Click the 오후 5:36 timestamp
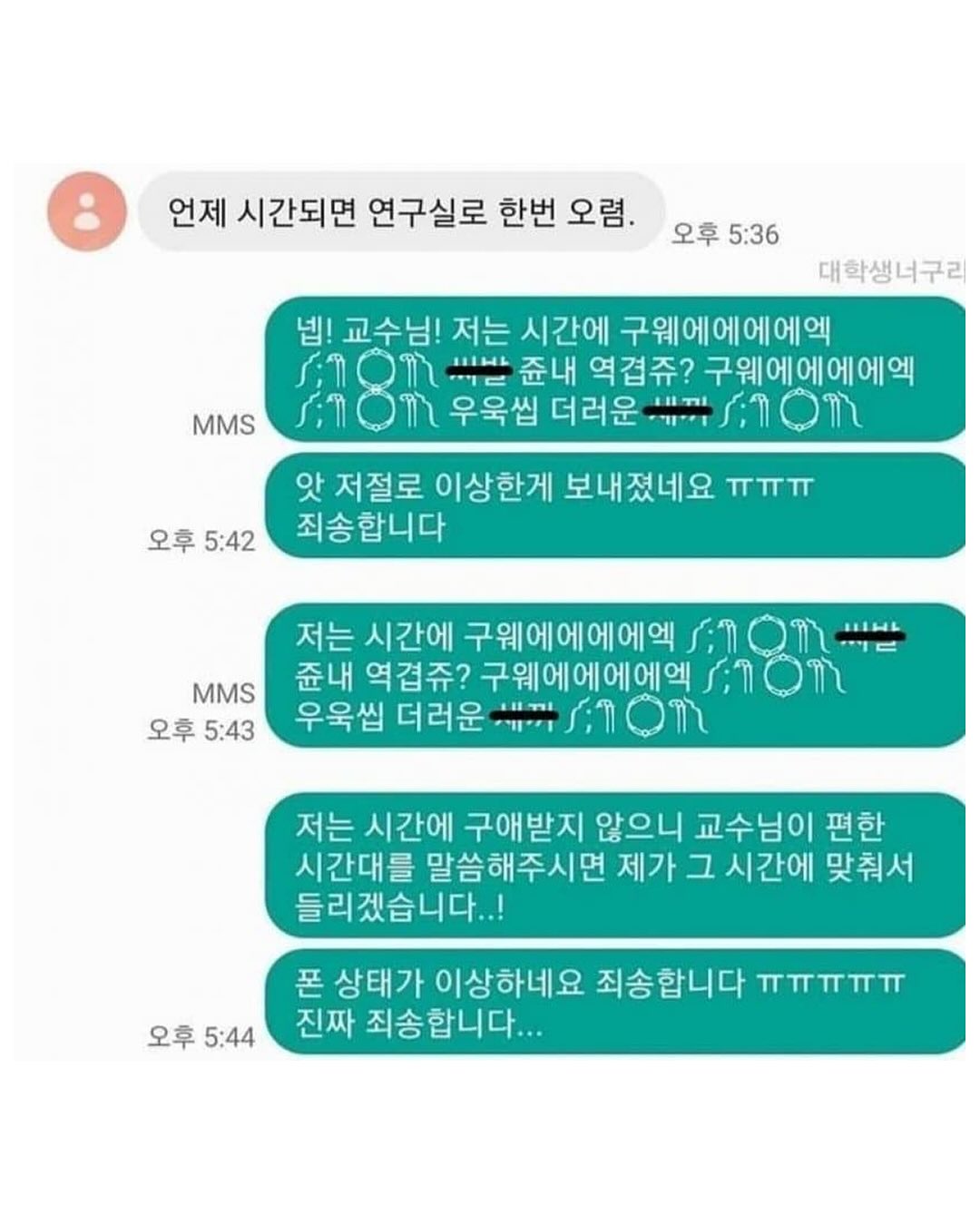This screenshot has width=980, height=1225. point(725,234)
